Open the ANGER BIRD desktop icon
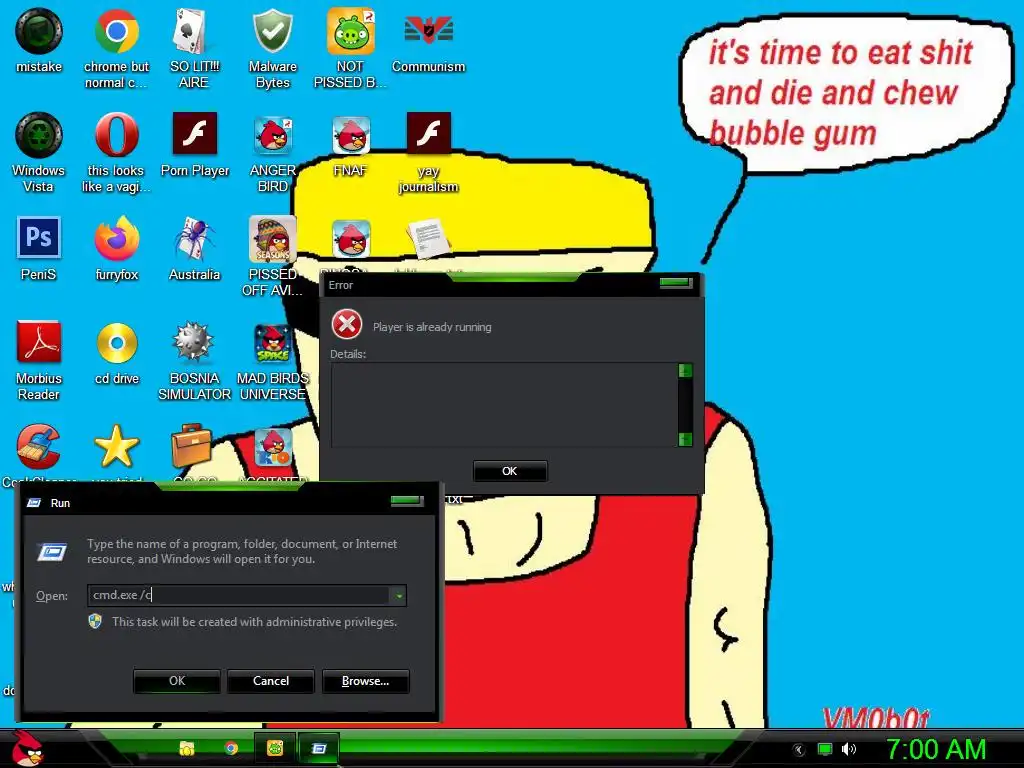The image size is (1024, 768). pyautogui.click(x=272, y=135)
